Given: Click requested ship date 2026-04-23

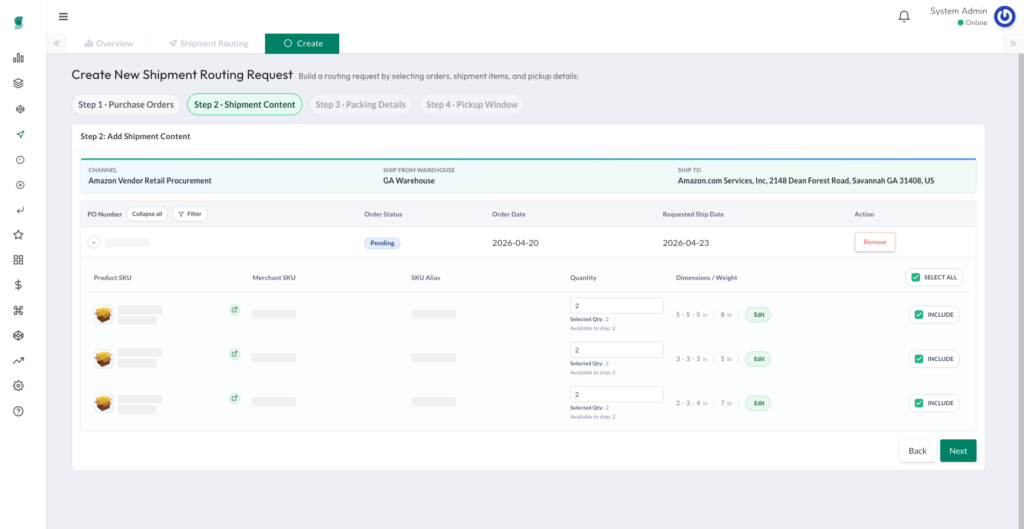Looking at the screenshot, I should [x=686, y=243].
